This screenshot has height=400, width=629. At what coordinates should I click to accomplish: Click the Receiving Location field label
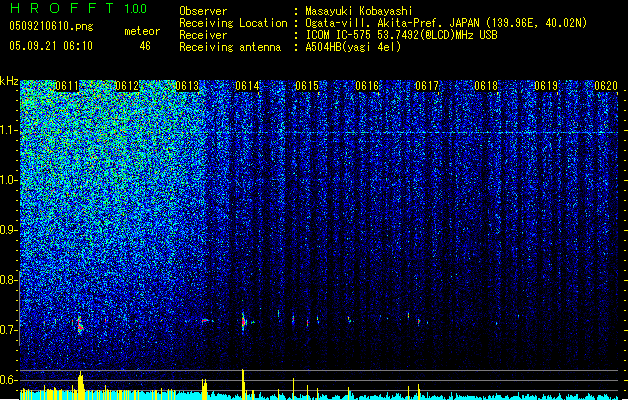point(233,23)
